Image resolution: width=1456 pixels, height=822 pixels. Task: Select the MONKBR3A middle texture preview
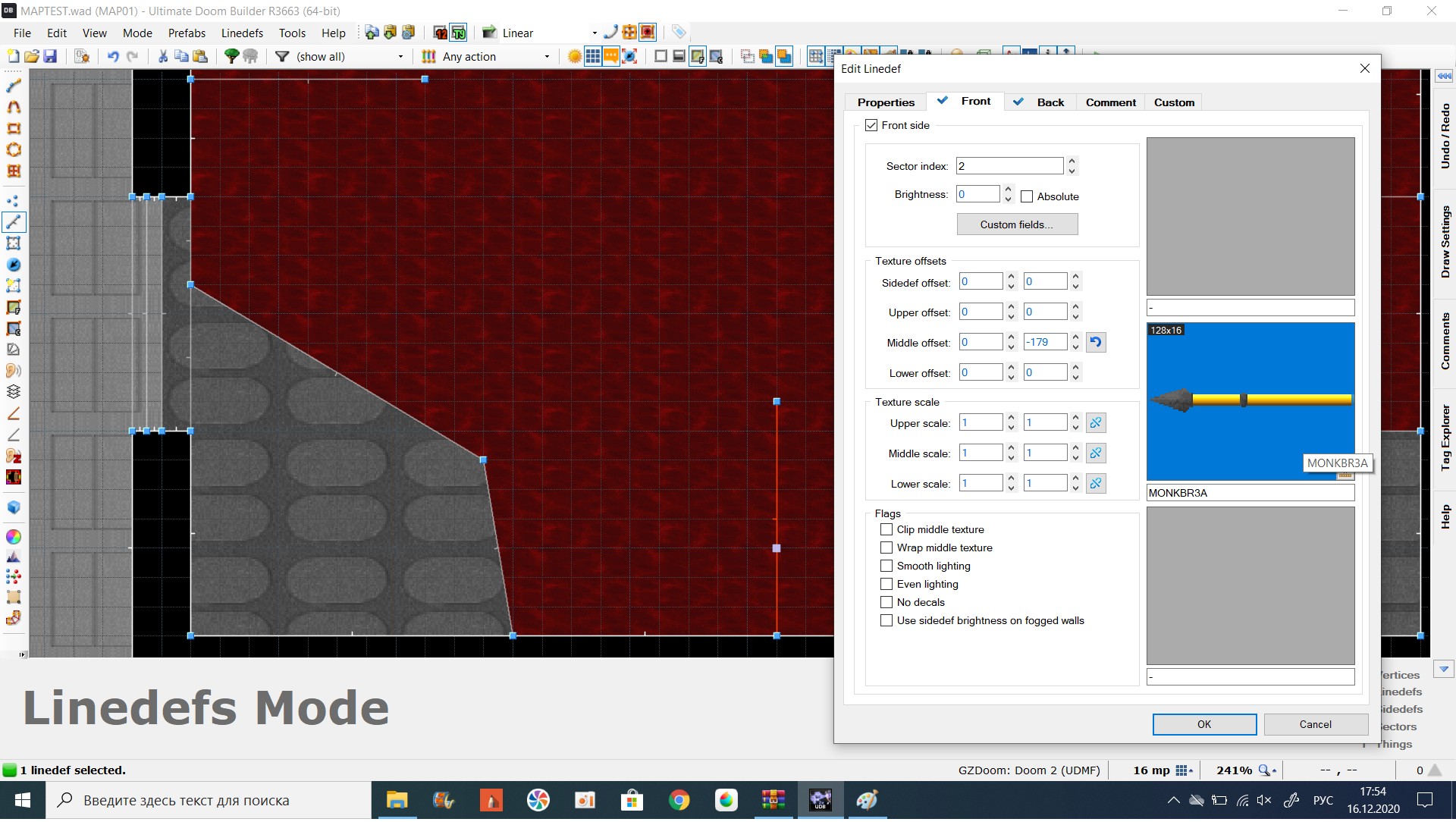(1250, 403)
